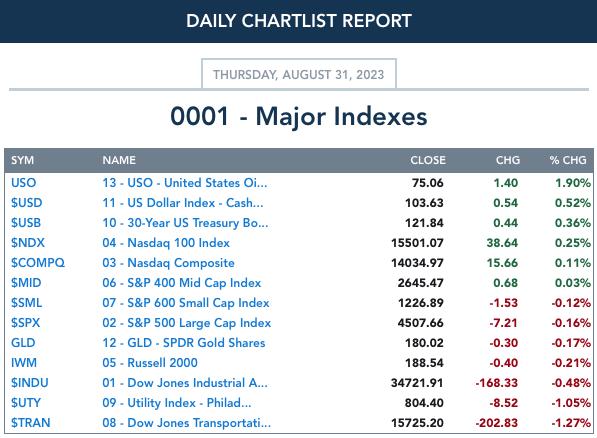597x438 pixels.
Task: Open the $COMPQ symbol chart
Action: tap(38, 263)
